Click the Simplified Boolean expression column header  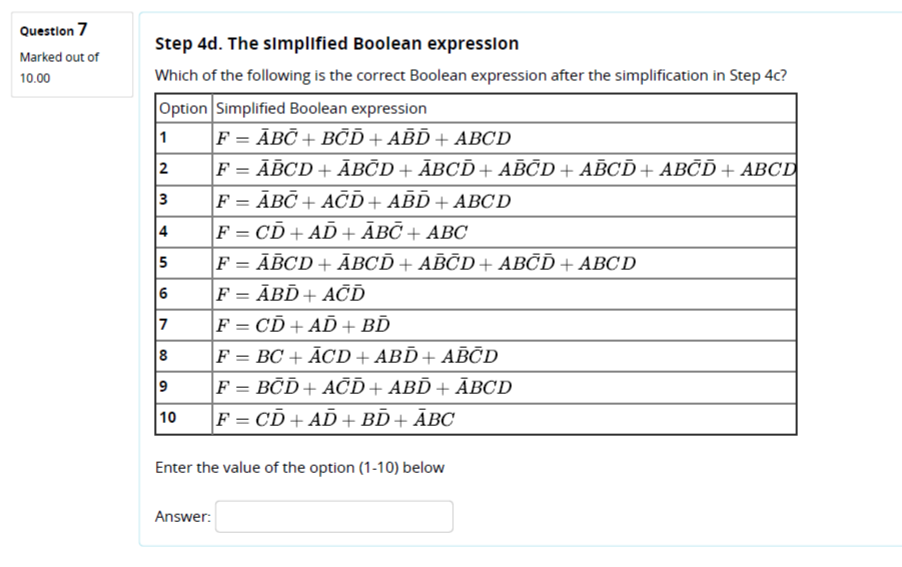[321, 108]
